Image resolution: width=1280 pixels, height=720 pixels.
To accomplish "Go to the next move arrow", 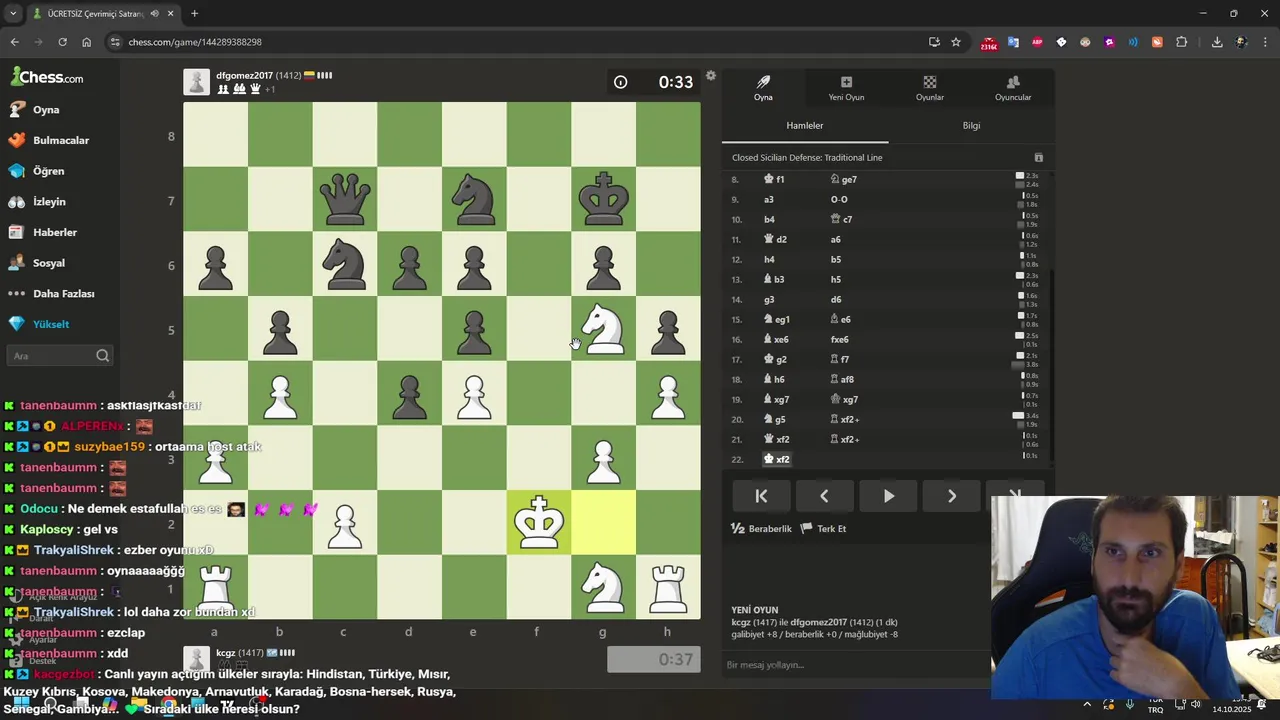I will click(x=951, y=496).
